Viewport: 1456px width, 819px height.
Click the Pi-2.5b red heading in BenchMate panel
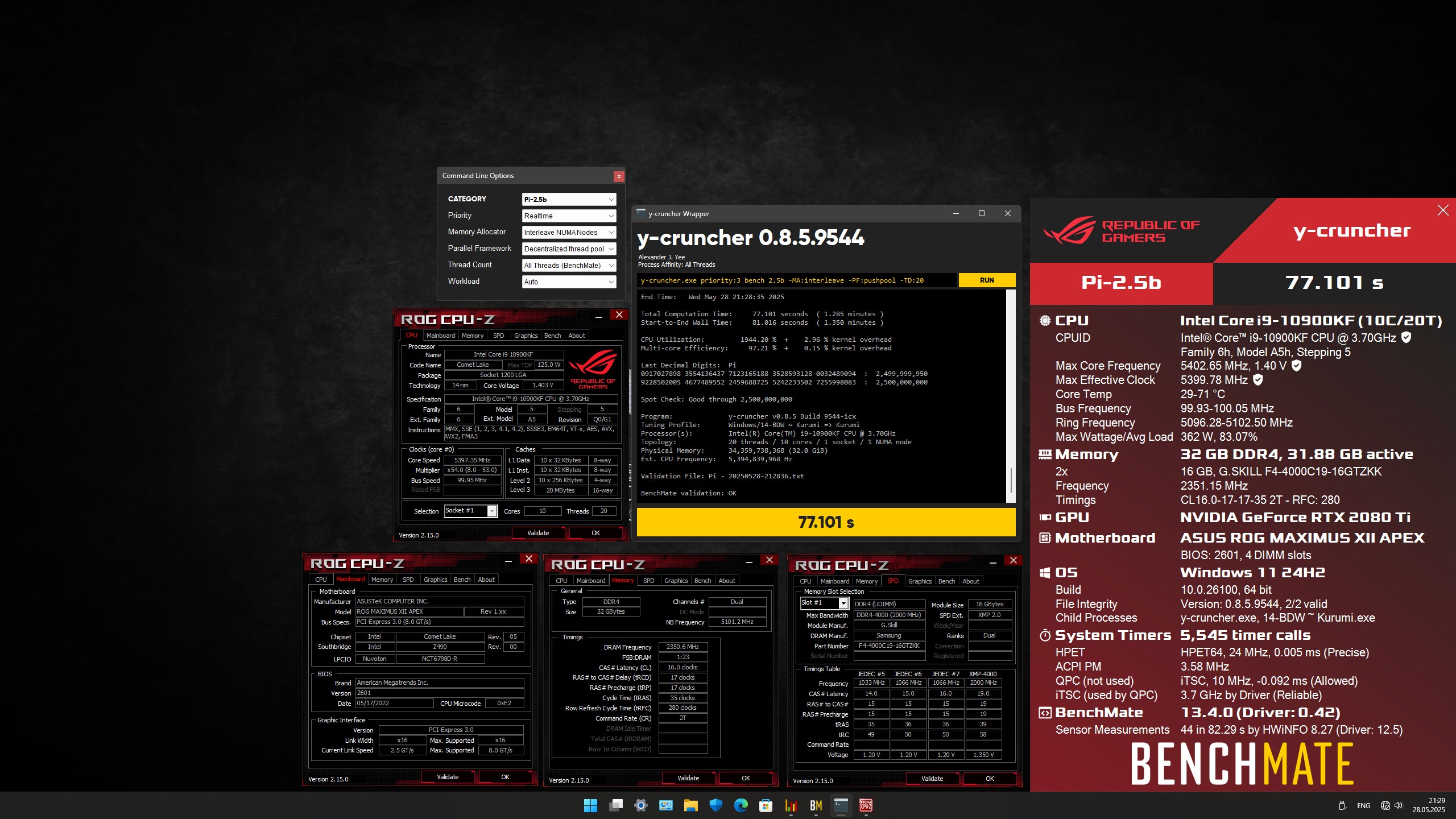coord(1121,283)
